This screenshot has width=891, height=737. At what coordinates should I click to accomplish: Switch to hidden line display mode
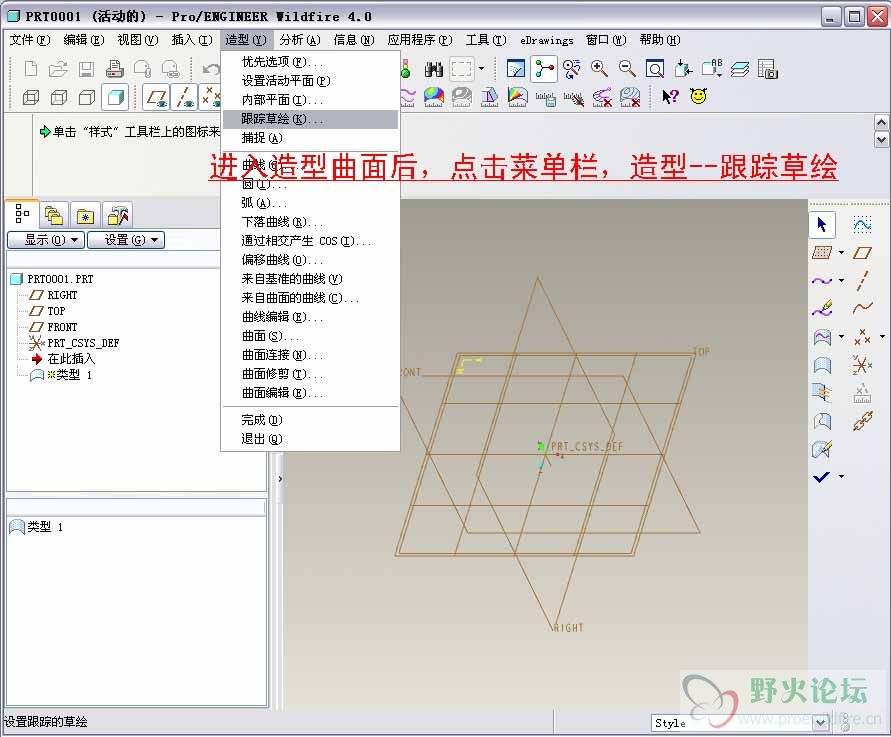tap(59, 97)
